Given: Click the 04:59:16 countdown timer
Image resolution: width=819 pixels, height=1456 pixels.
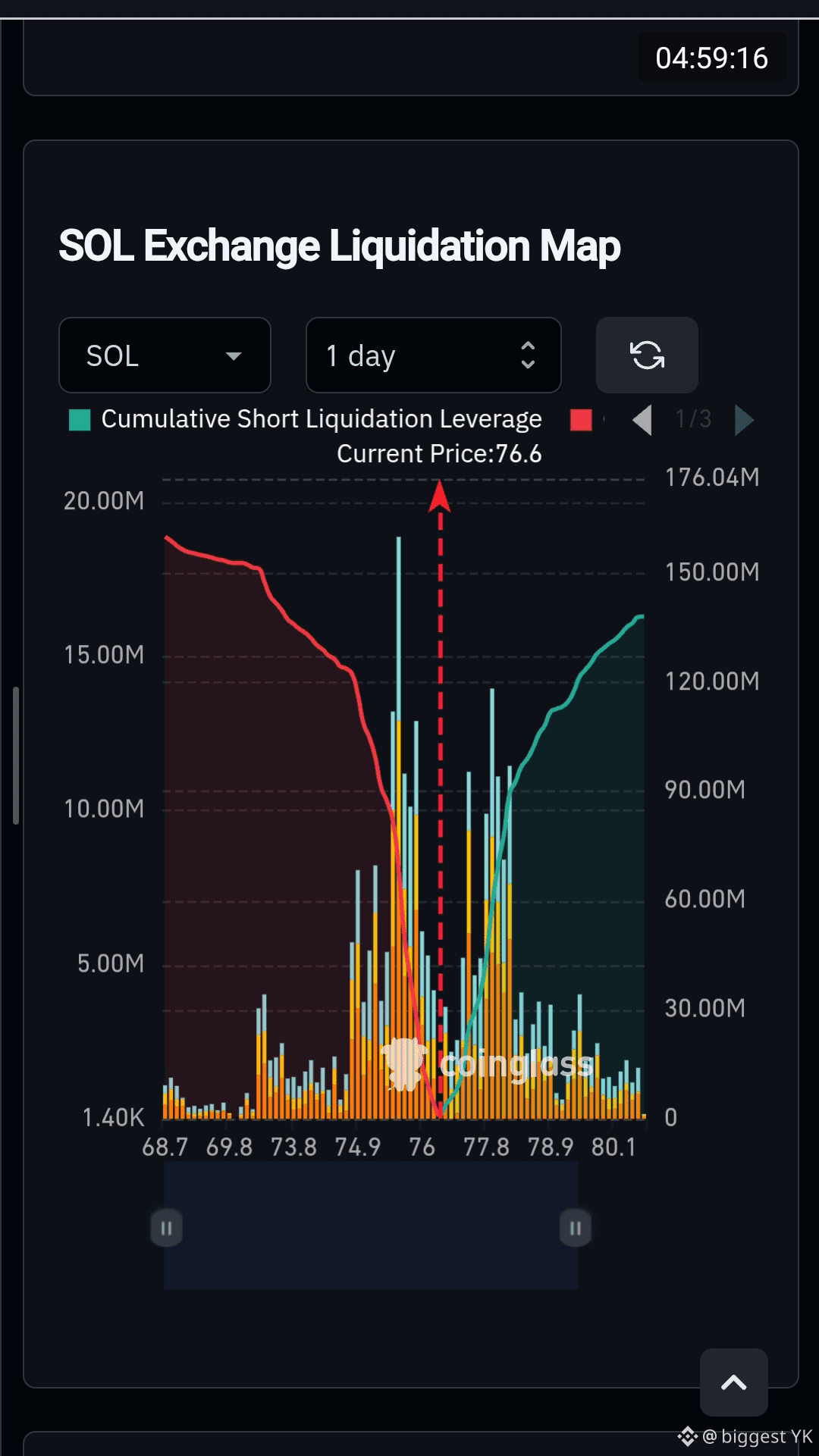Looking at the screenshot, I should click(x=711, y=58).
